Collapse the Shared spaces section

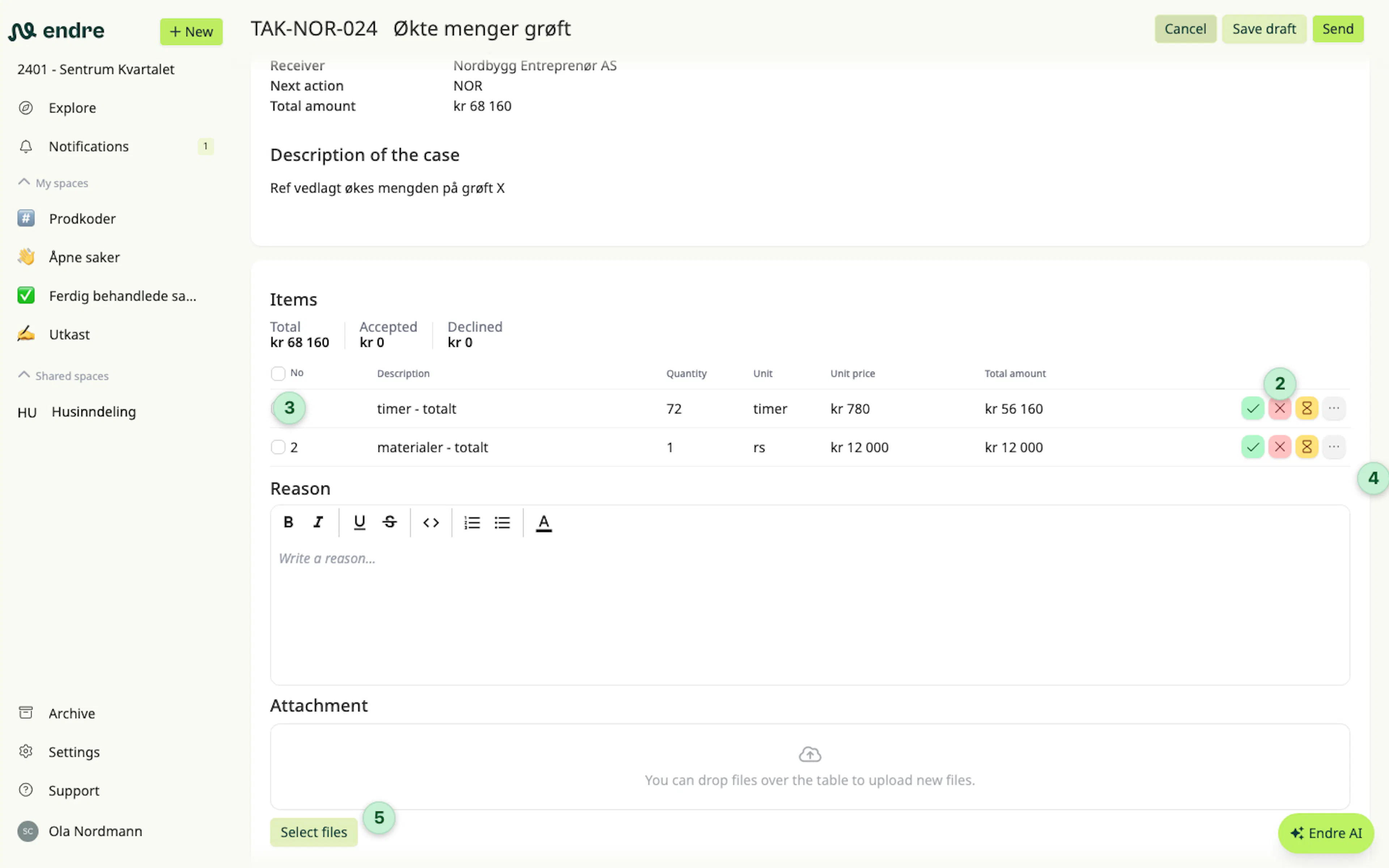point(24,375)
